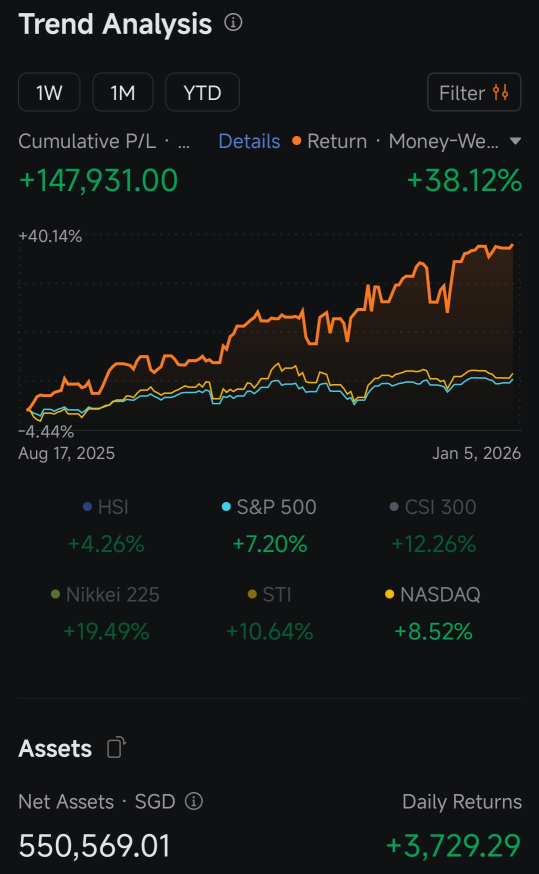Toggle the NASDAQ benchmark line
This screenshot has width=539, height=874.
pyautogui.click(x=433, y=594)
